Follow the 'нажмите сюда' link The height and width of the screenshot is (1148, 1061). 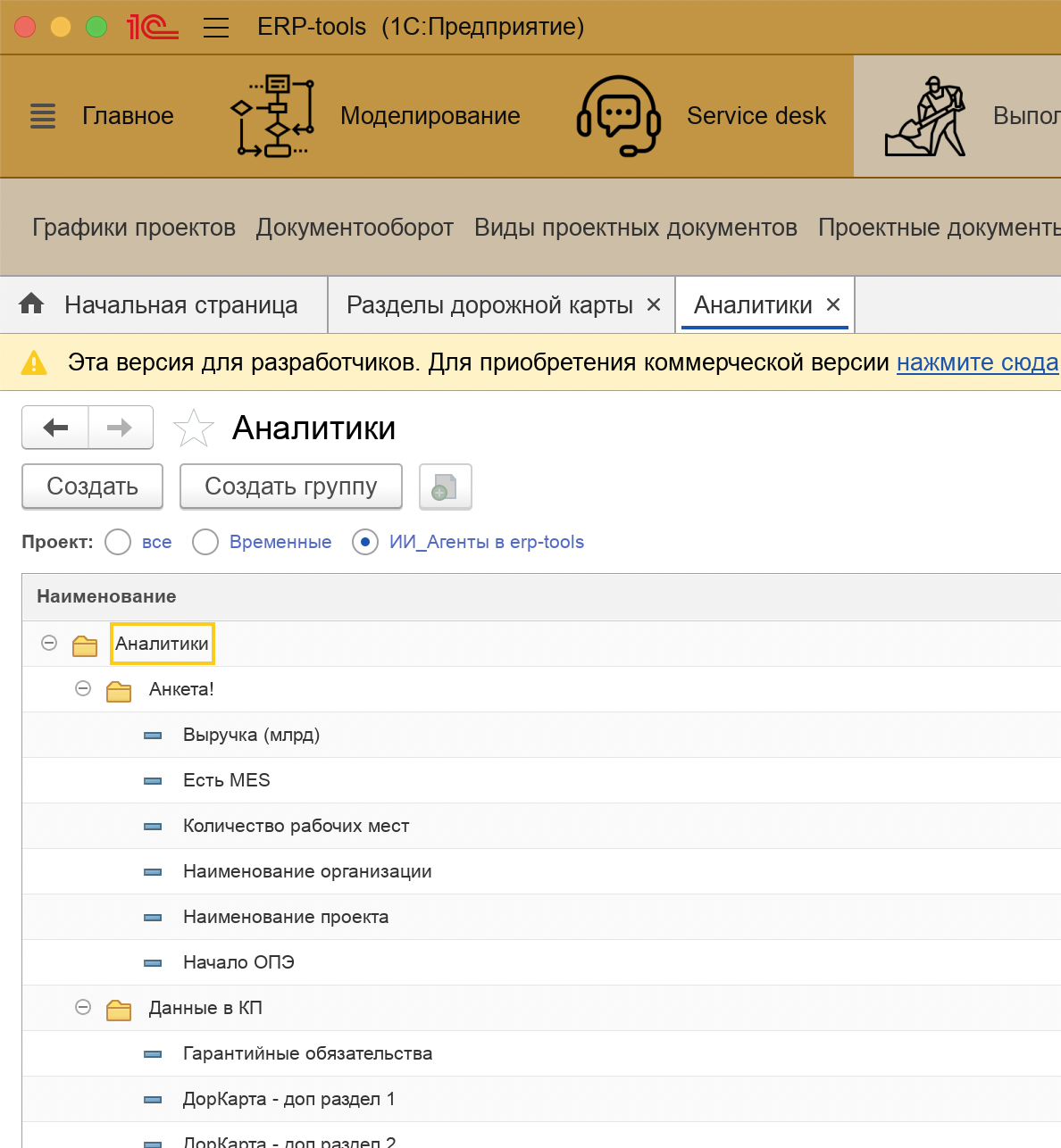click(978, 362)
